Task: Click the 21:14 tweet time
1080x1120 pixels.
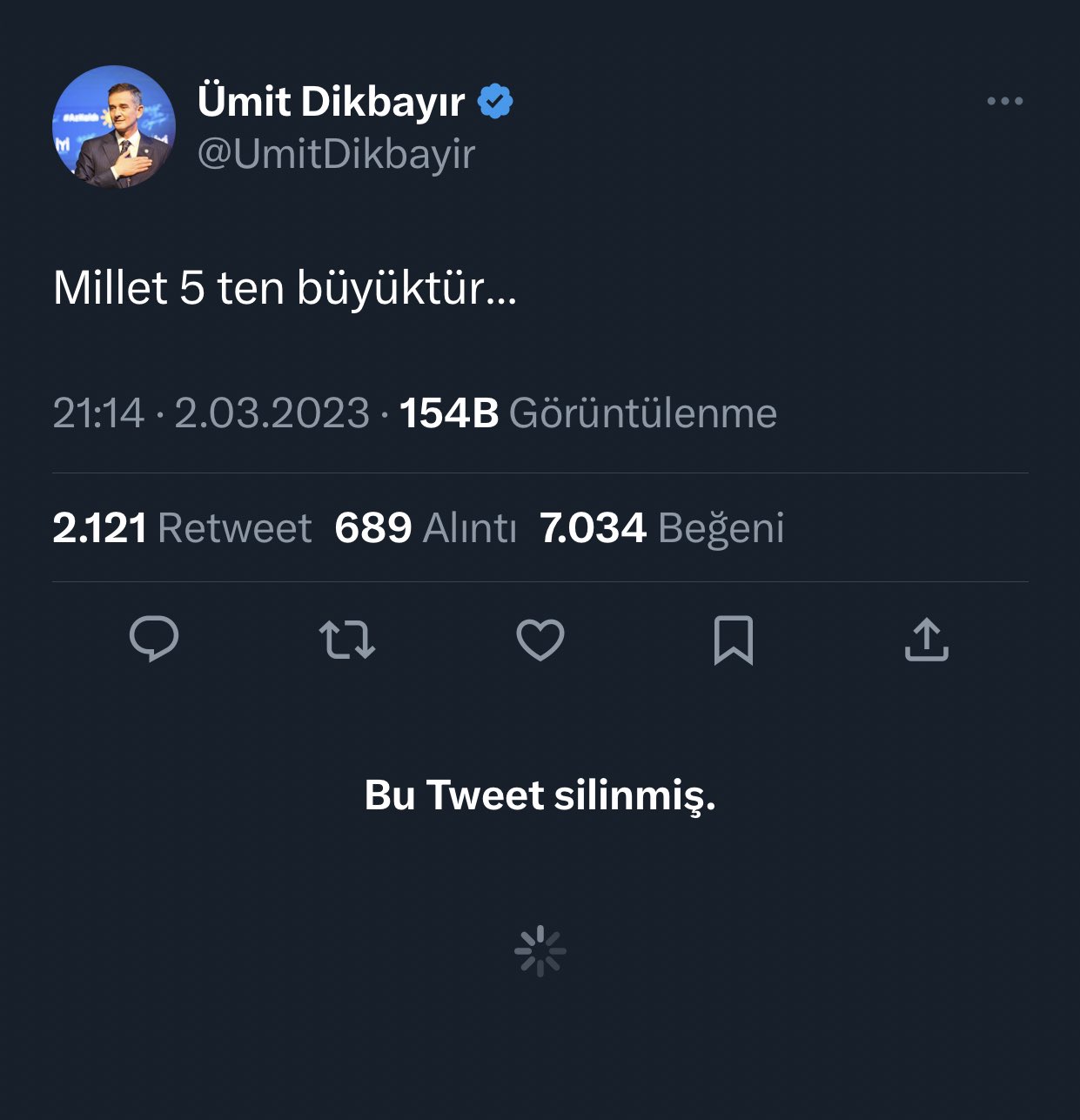Action: [98, 413]
